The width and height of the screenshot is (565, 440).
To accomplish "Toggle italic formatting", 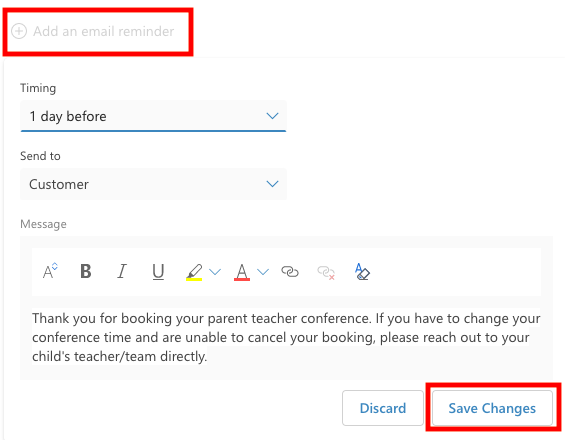I will (x=122, y=271).
